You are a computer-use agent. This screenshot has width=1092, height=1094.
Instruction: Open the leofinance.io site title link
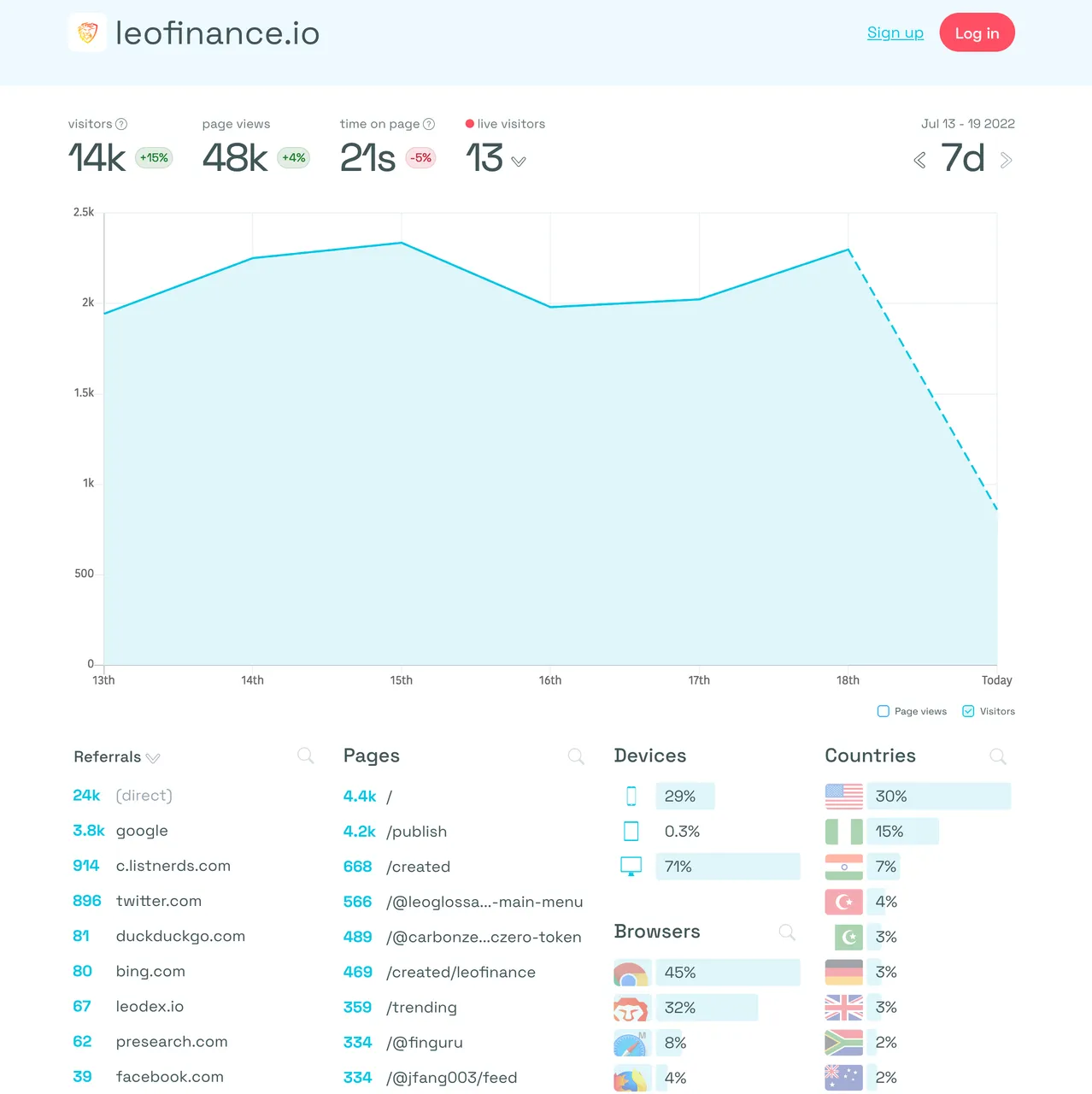tap(217, 33)
